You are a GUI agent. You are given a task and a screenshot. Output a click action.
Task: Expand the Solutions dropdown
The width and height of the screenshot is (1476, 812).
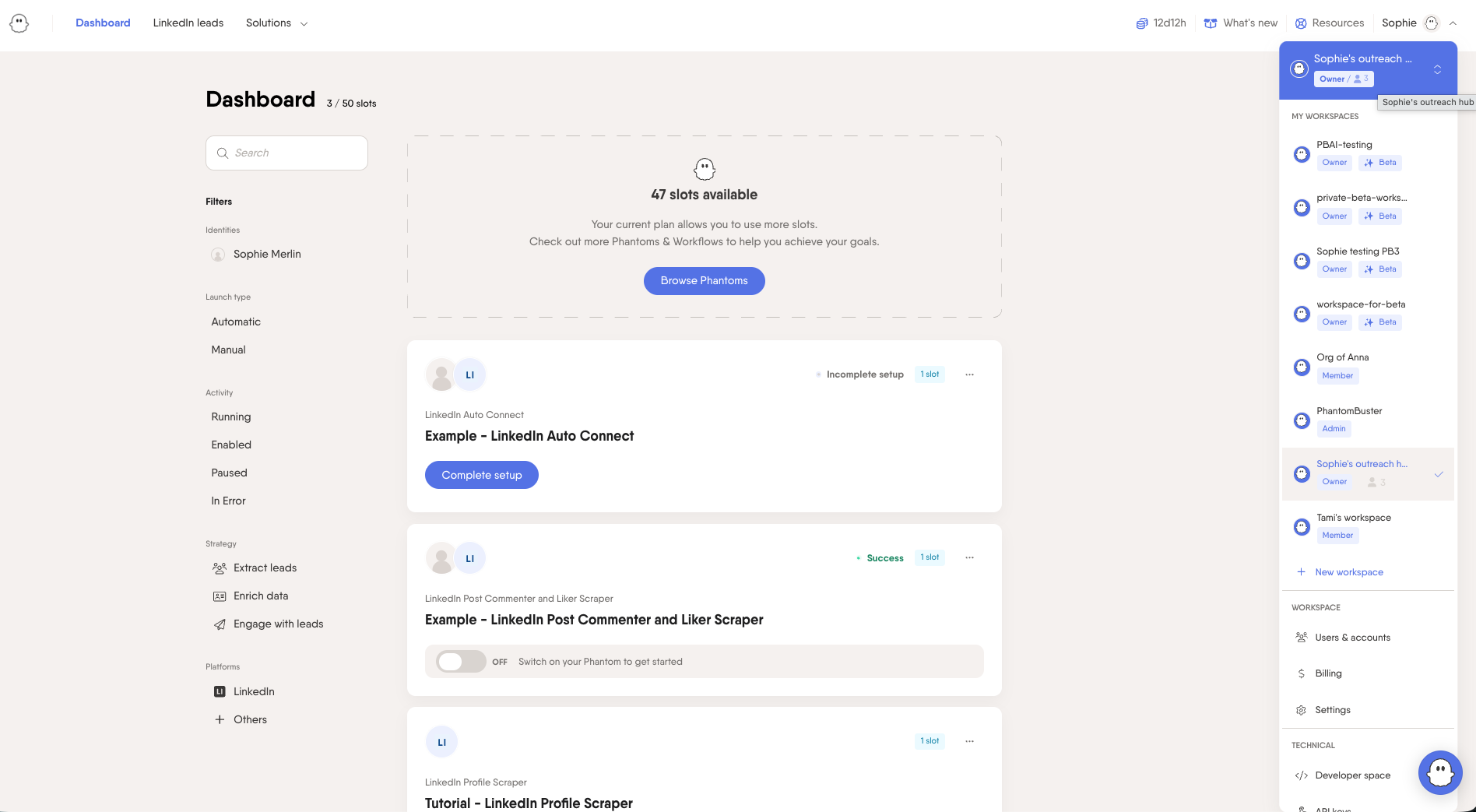click(x=276, y=23)
